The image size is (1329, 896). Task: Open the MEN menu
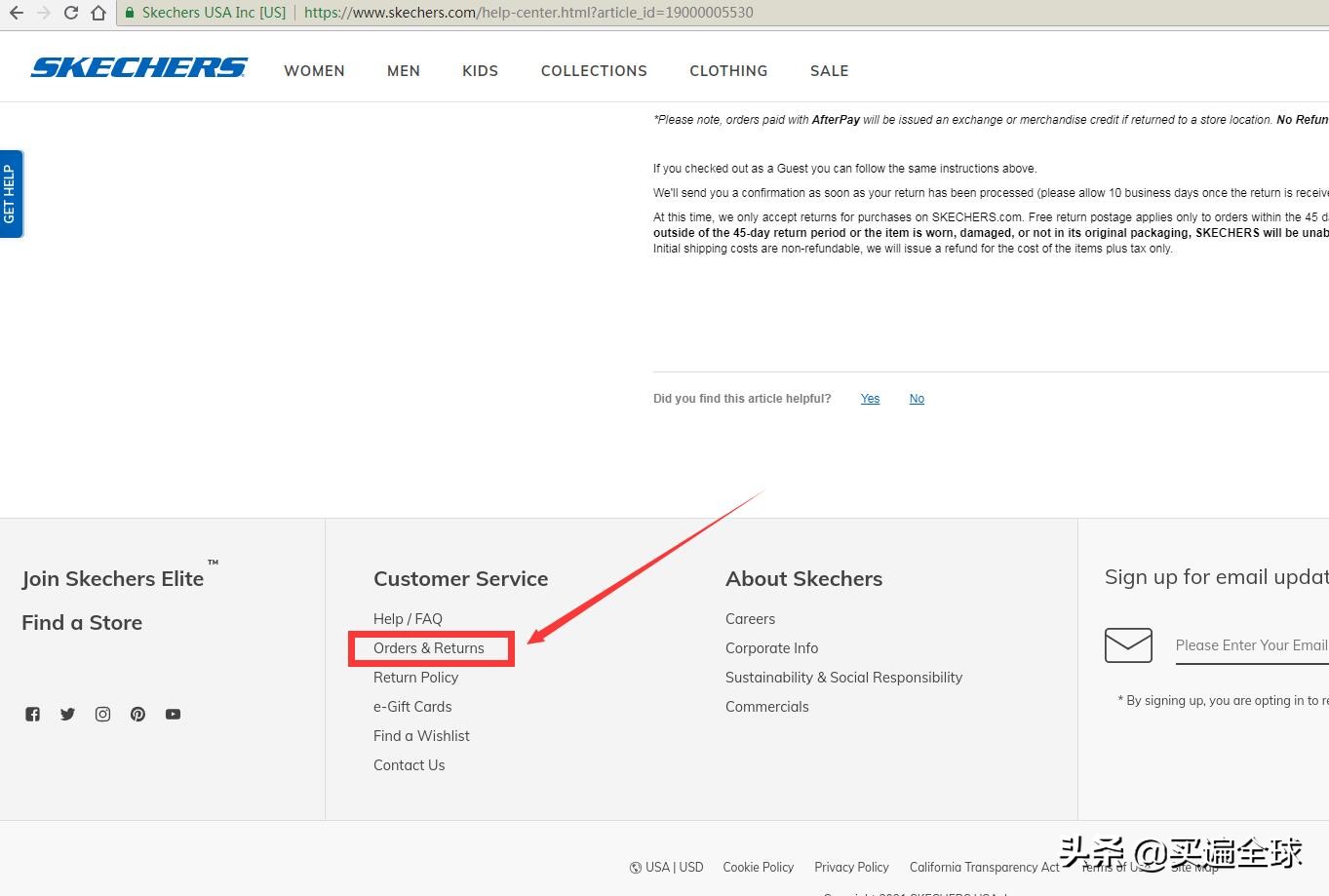pos(404,71)
